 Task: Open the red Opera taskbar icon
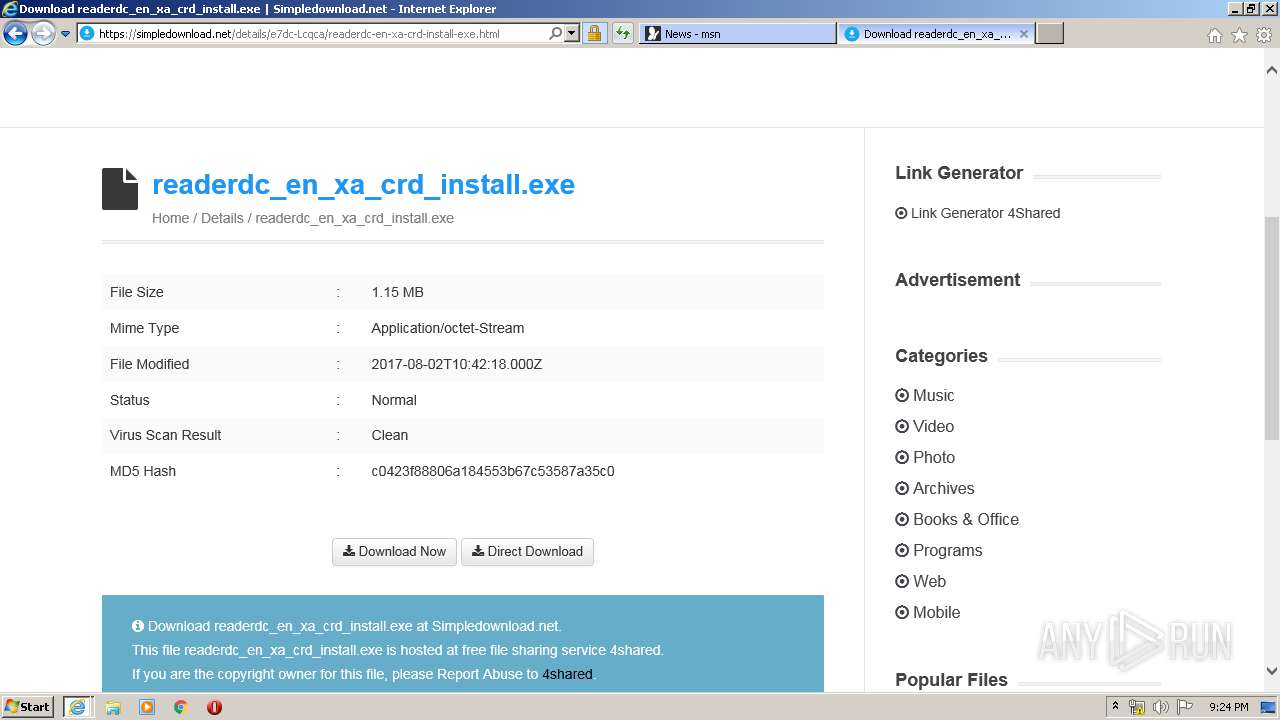click(214, 707)
